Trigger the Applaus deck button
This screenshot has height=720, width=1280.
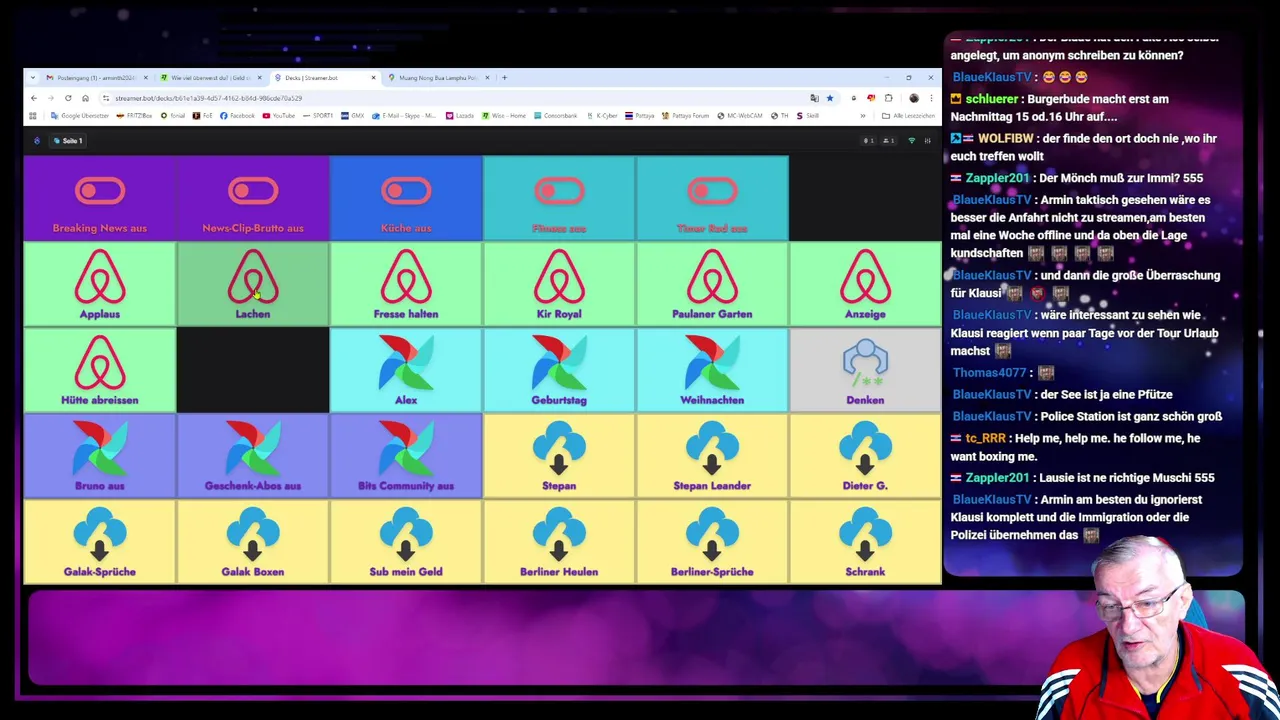(x=100, y=285)
